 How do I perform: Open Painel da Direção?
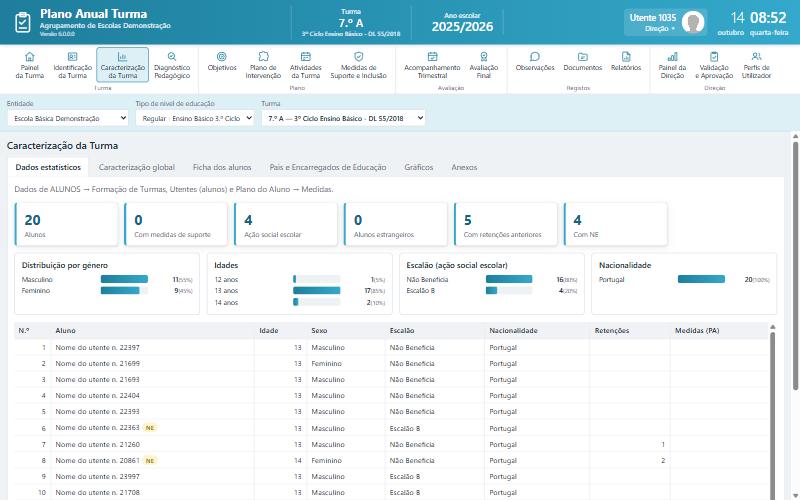pyautogui.click(x=672, y=65)
